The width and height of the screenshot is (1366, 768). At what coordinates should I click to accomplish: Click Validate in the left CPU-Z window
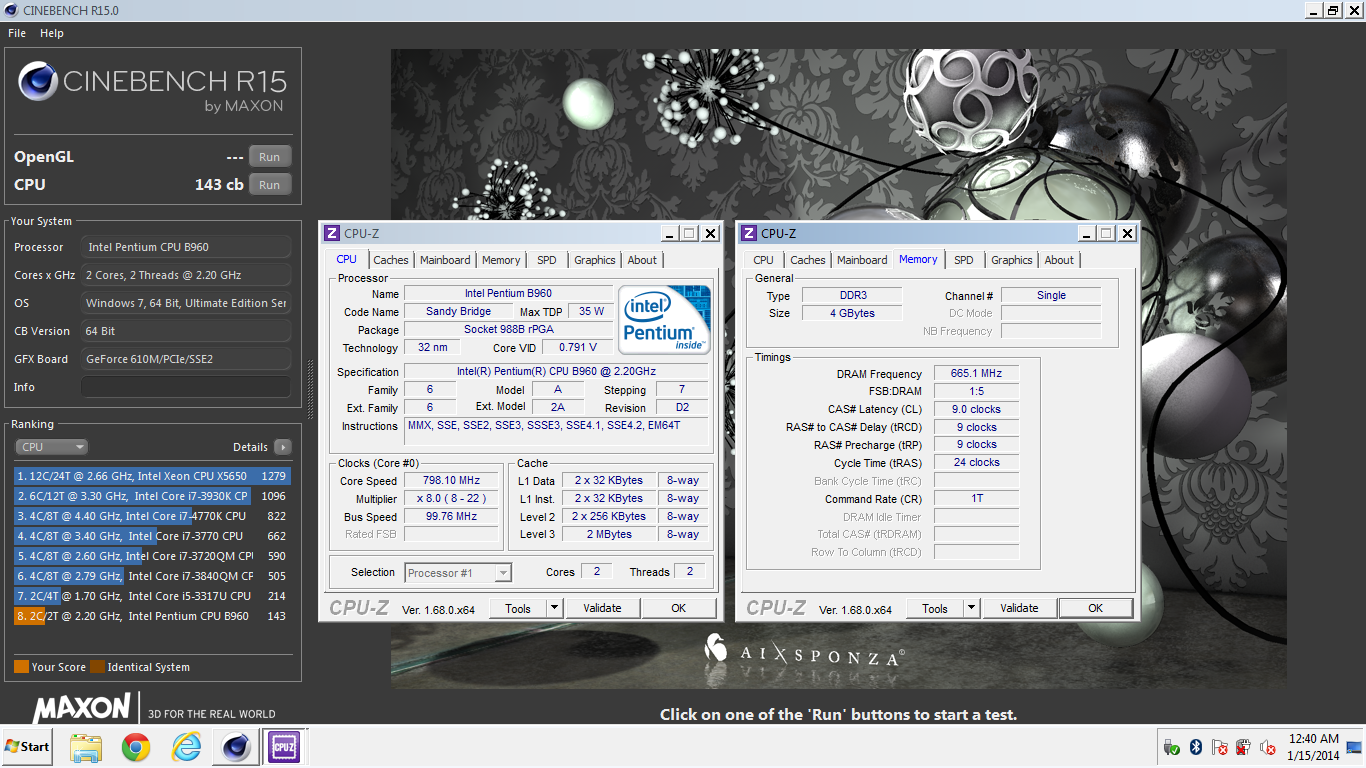[x=602, y=608]
